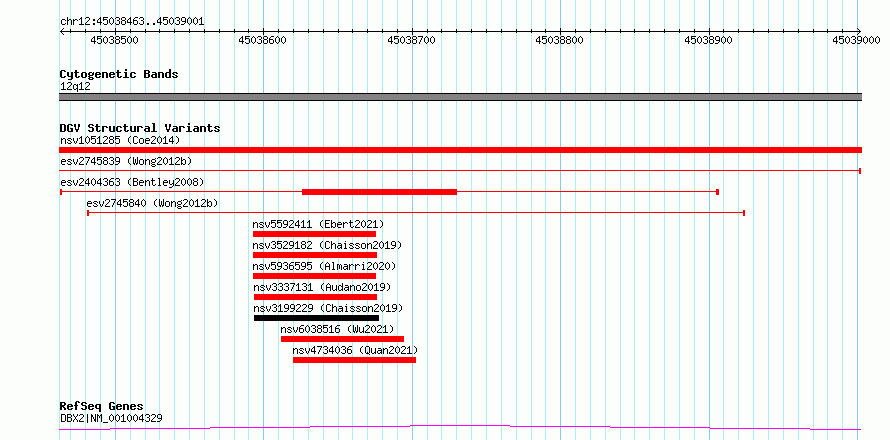The image size is (890, 440).
Task: Click ruler tick label 45038800
Action: (560, 40)
